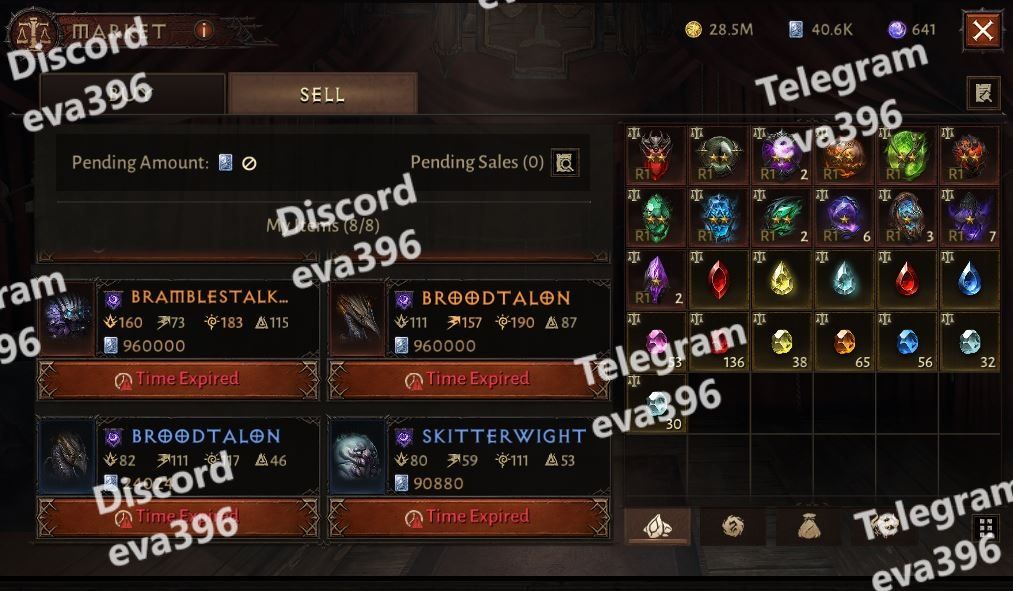
Task: Click Time Expired under Bramblestalk listing
Action: click(x=178, y=379)
